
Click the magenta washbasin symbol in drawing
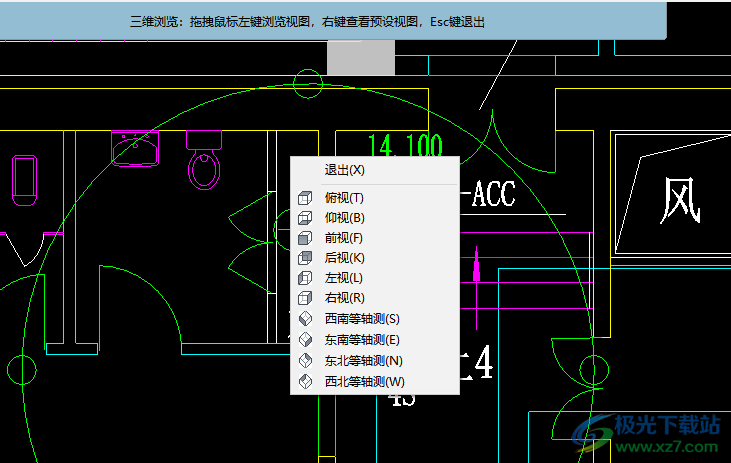(x=135, y=149)
